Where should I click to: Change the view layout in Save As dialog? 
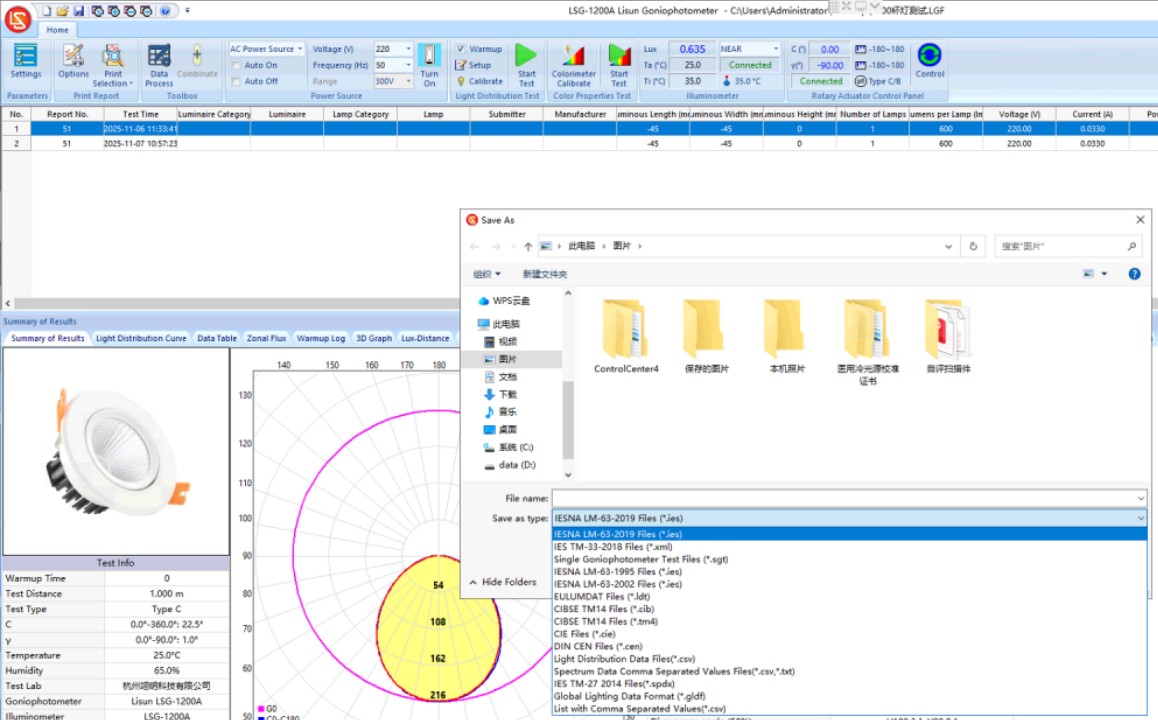click(1089, 274)
